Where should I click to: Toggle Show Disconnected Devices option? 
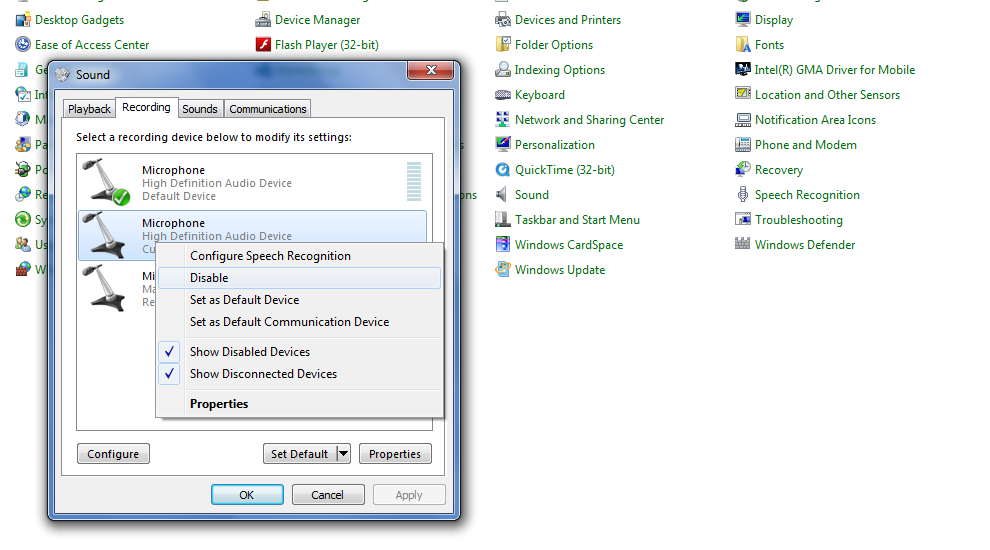[x=263, y=374]
